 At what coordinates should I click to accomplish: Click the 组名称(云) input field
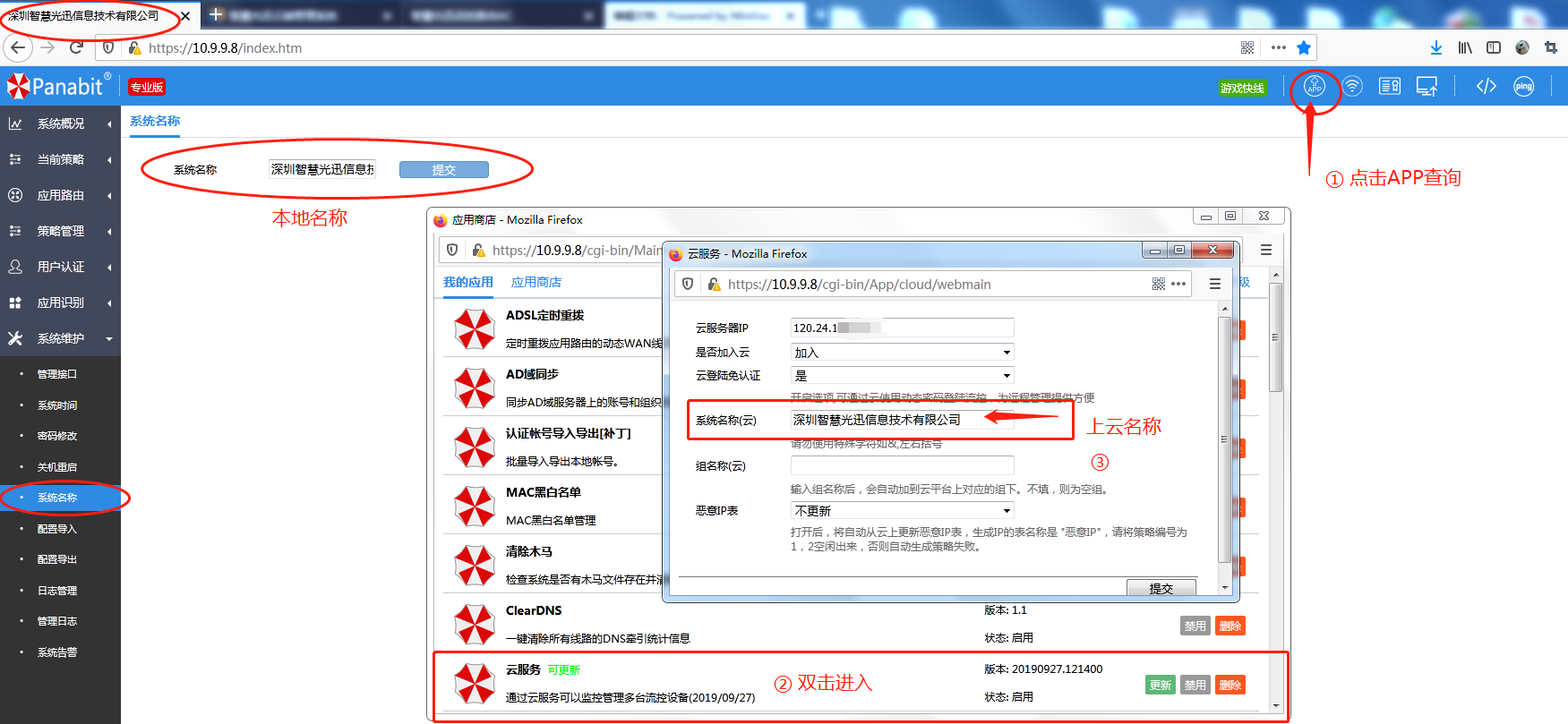tap(902, 465)
